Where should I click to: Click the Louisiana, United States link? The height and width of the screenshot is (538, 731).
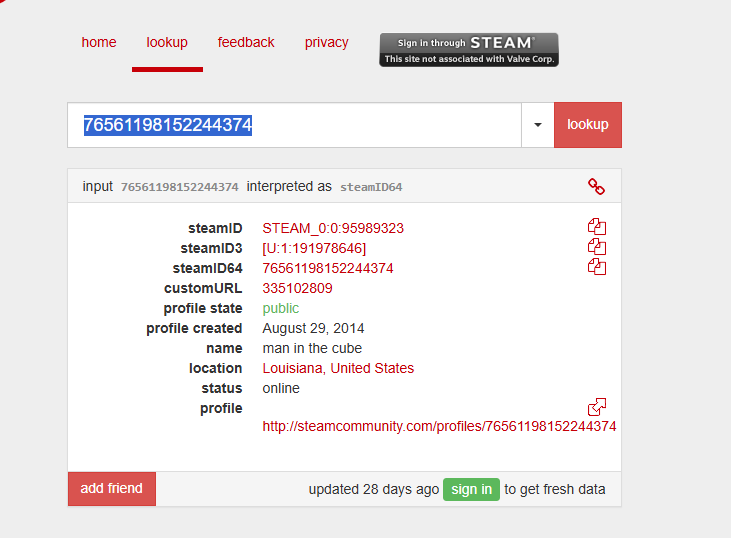pos(338,368)
